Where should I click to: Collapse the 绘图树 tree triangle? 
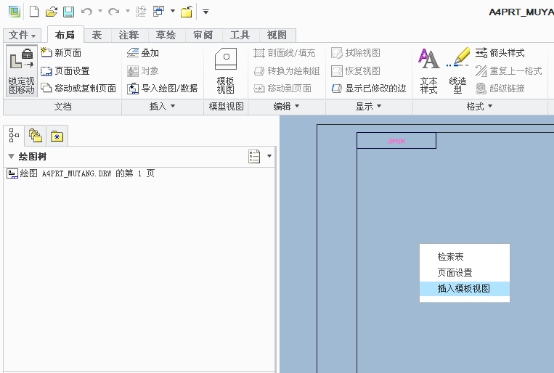pos(11,156)
